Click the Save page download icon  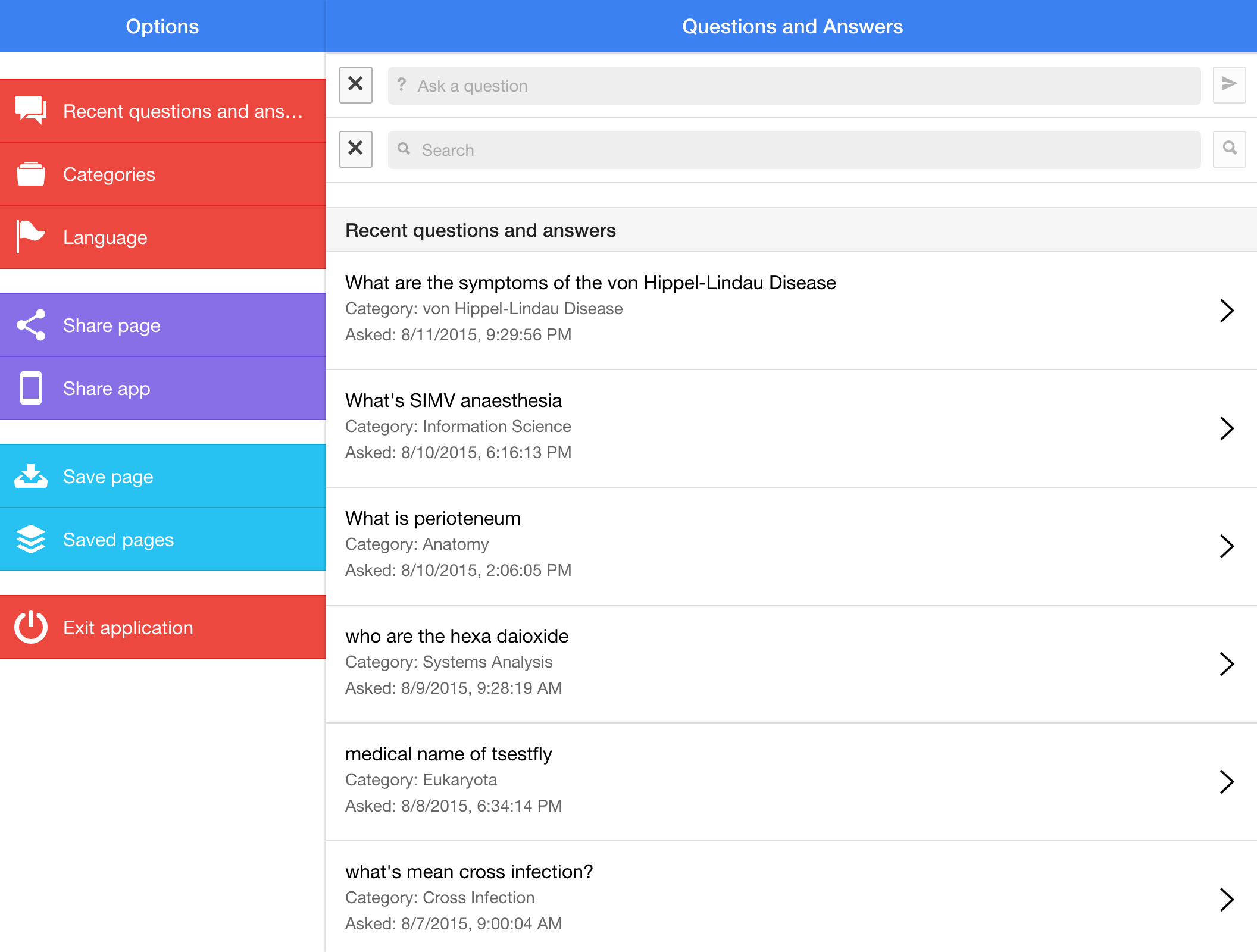[x=31, y=476]
